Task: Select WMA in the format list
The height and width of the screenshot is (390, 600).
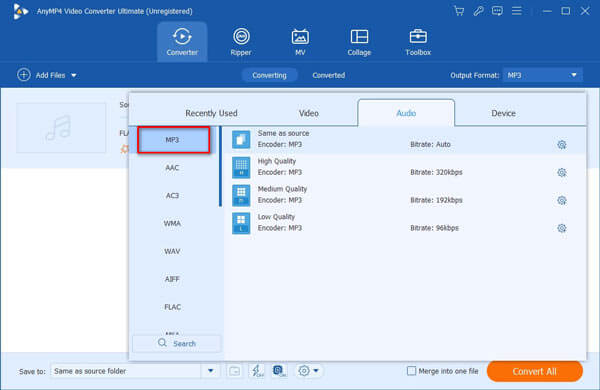Action: click(172, 224)
